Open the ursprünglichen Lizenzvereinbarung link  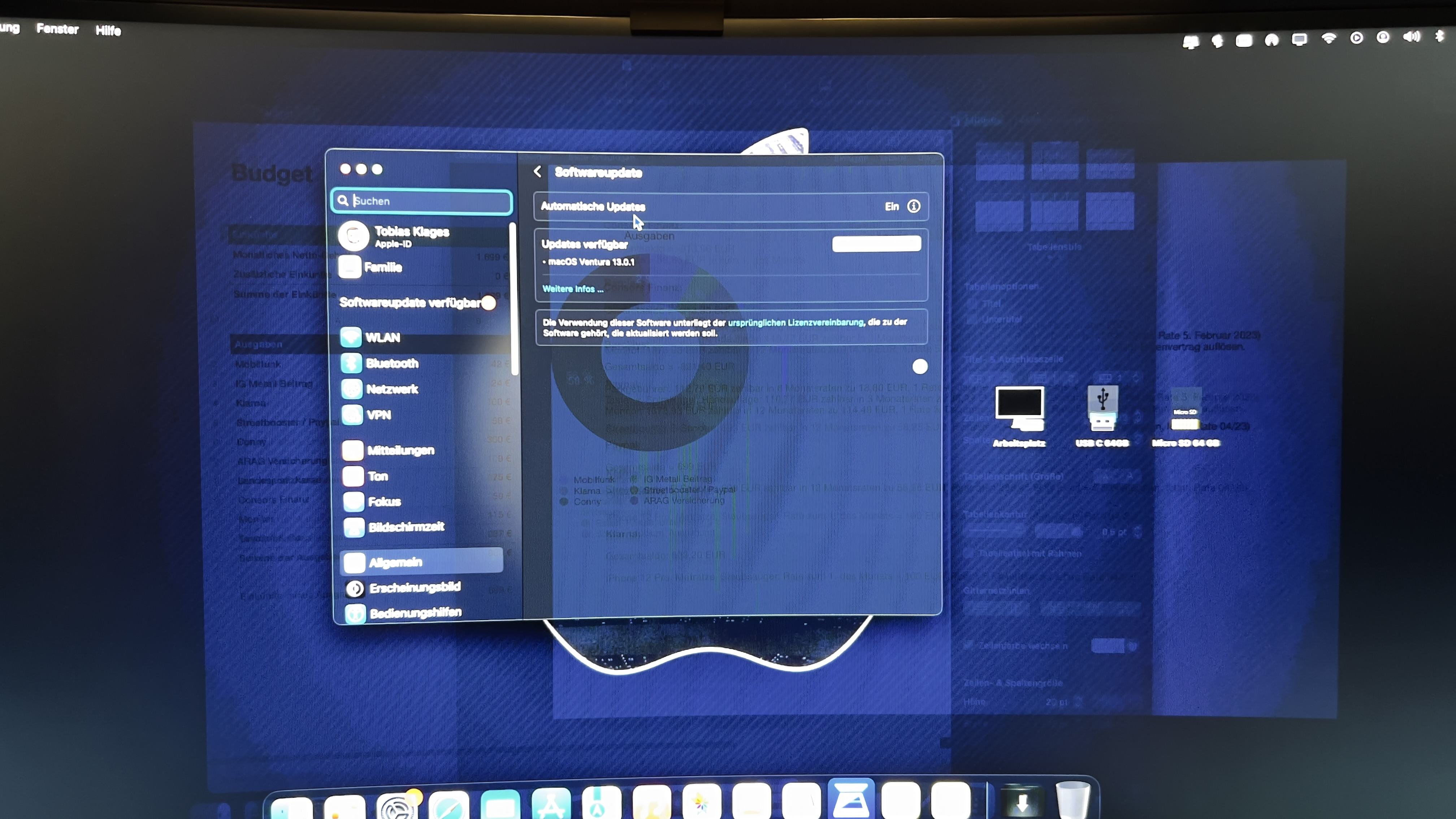[x=796, y=322]
